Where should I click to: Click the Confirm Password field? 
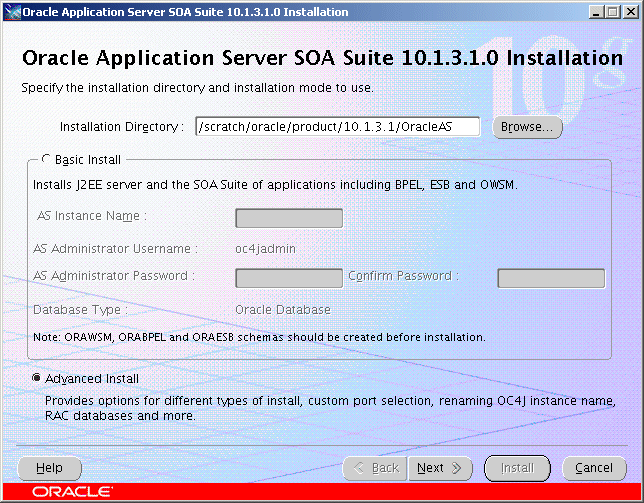[551, 278]
